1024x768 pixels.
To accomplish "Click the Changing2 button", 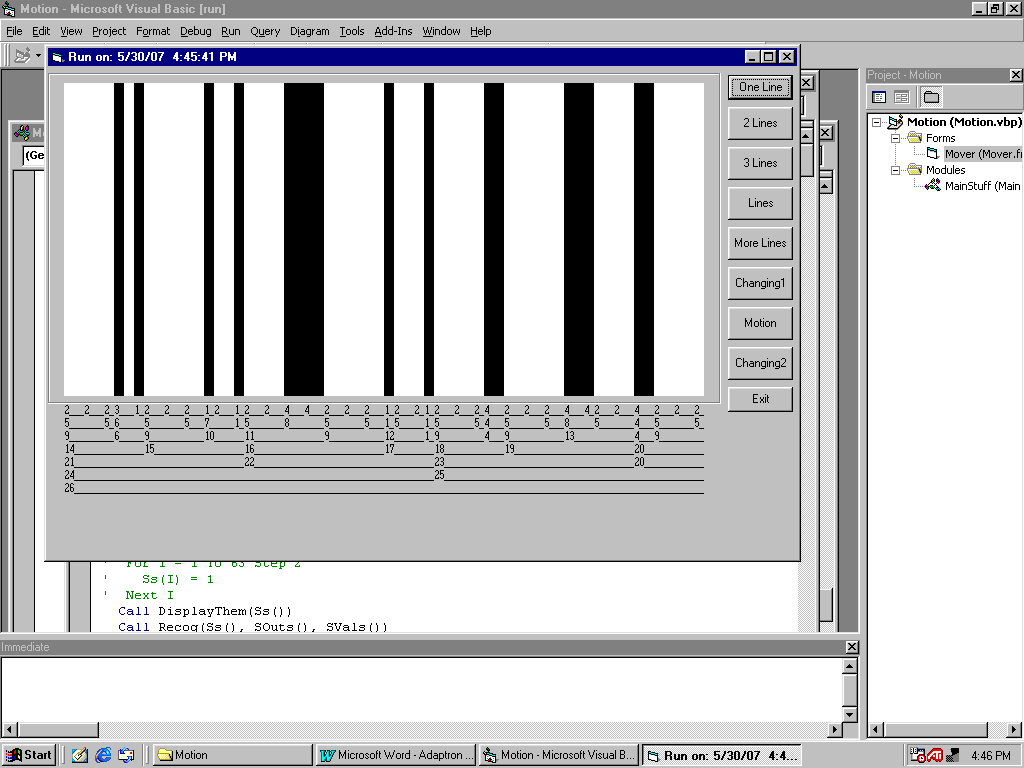I will click(x=760, y=363).
